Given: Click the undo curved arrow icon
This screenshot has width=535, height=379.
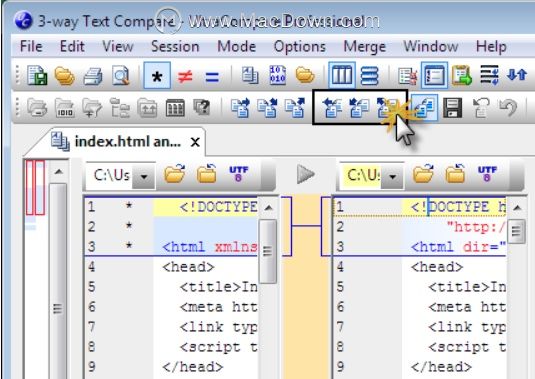Looking at the screenshot, I should click(x=508, y=107).
